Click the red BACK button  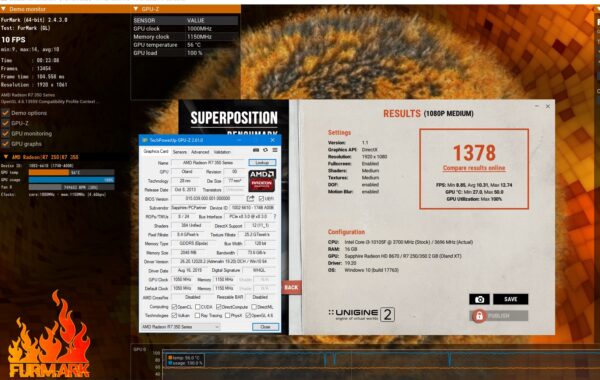point(291,287)
